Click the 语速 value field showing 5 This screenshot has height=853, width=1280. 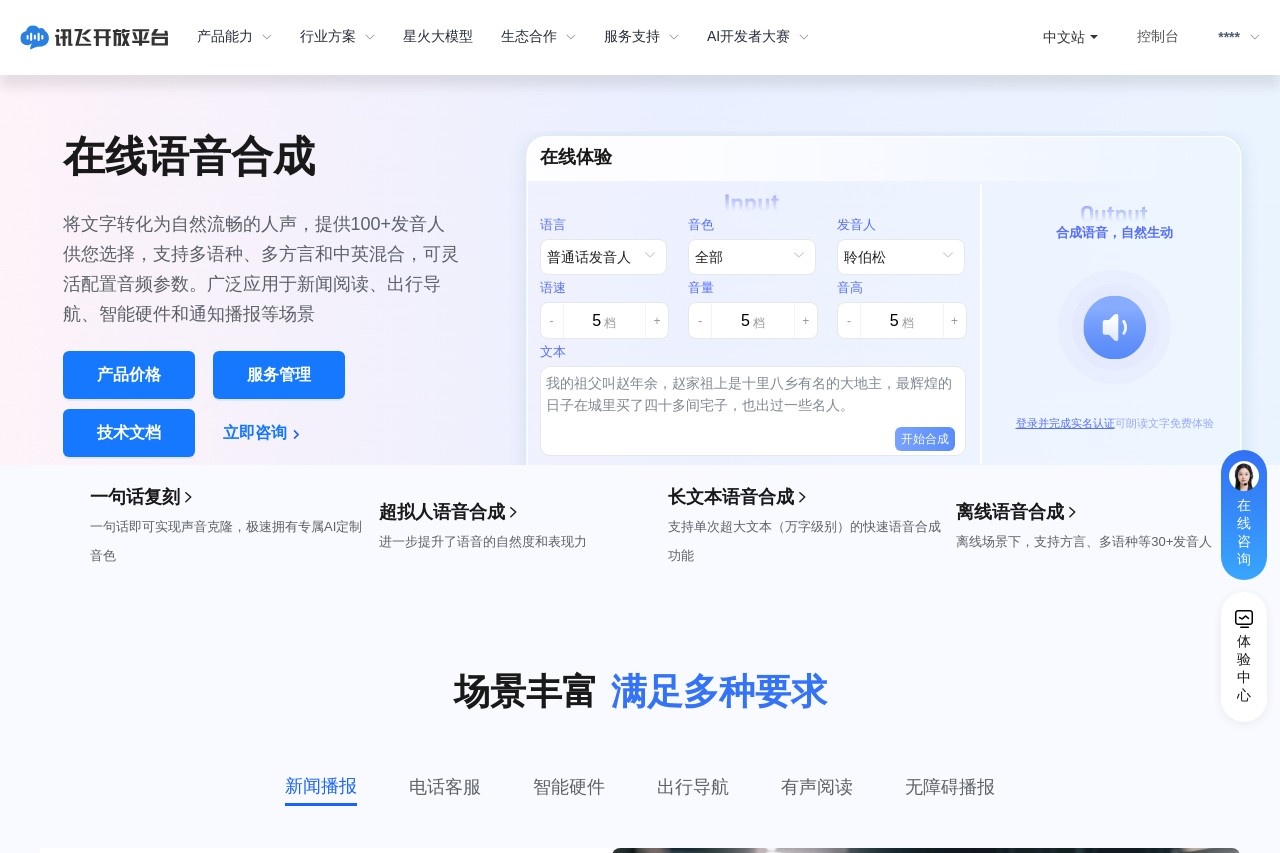coord(605,321)
